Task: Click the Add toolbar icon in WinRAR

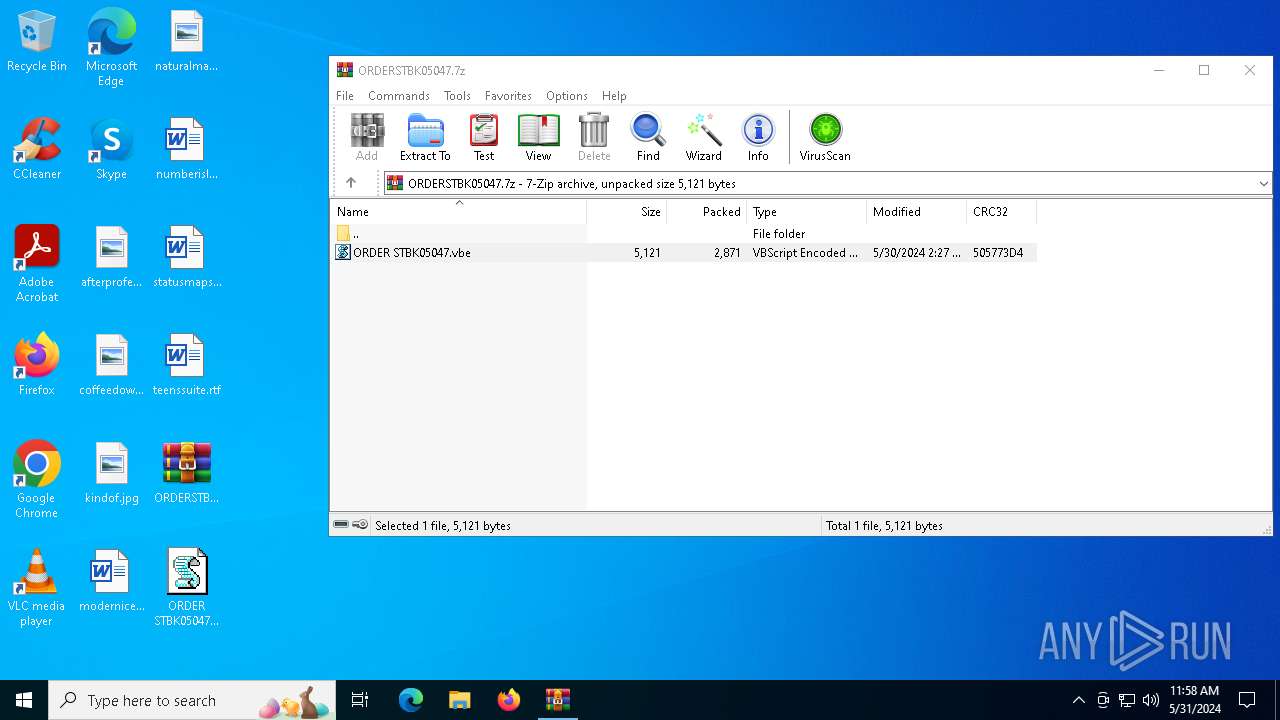Action: point(367,137)
